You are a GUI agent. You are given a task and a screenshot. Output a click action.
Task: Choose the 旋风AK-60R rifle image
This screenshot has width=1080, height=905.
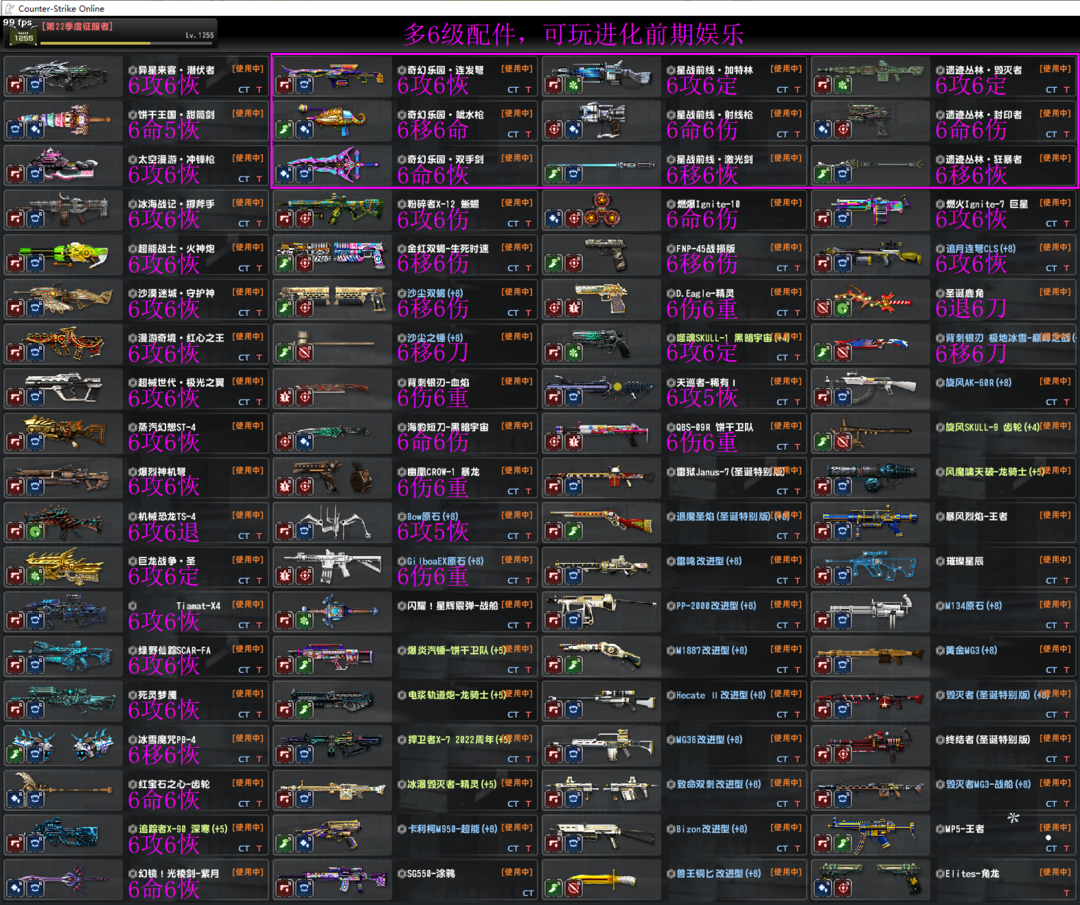[871, 388]
